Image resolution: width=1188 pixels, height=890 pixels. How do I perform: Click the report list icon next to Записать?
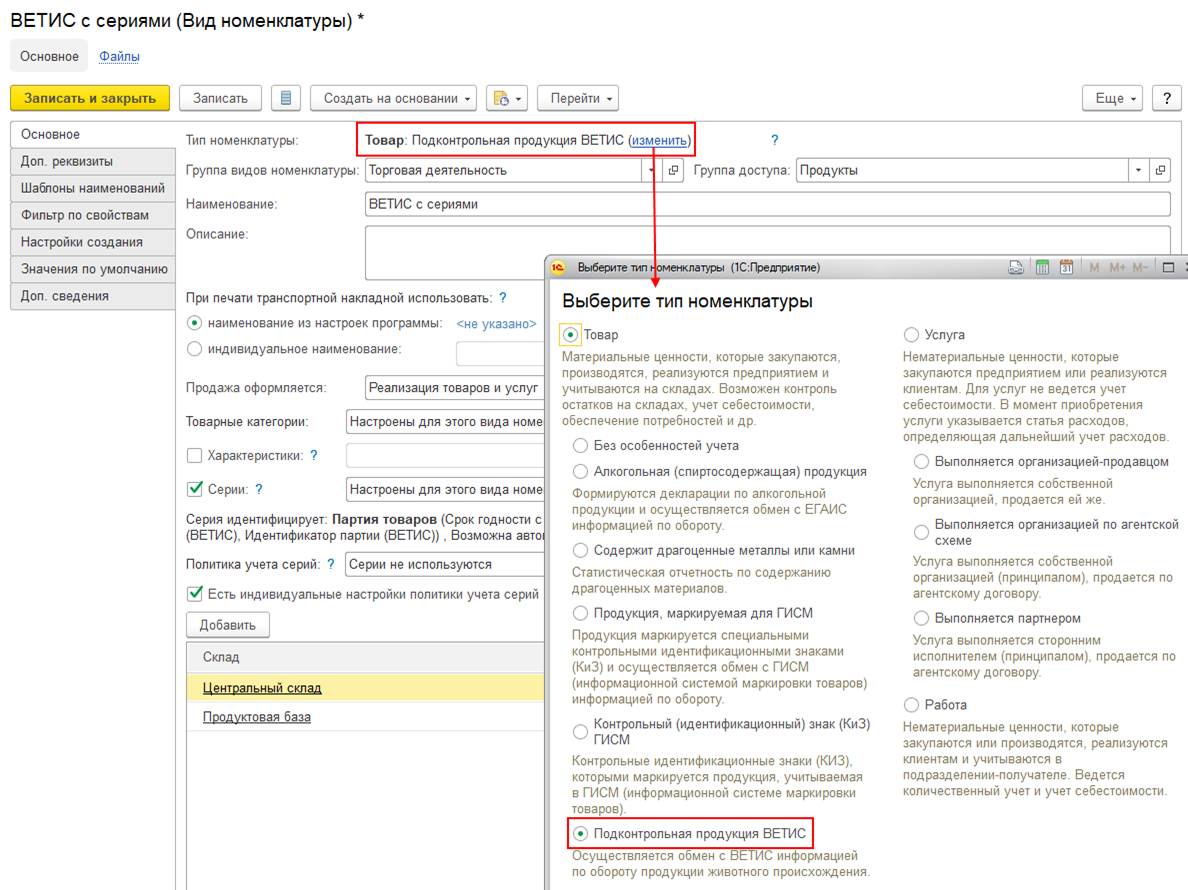coord(286,98)
